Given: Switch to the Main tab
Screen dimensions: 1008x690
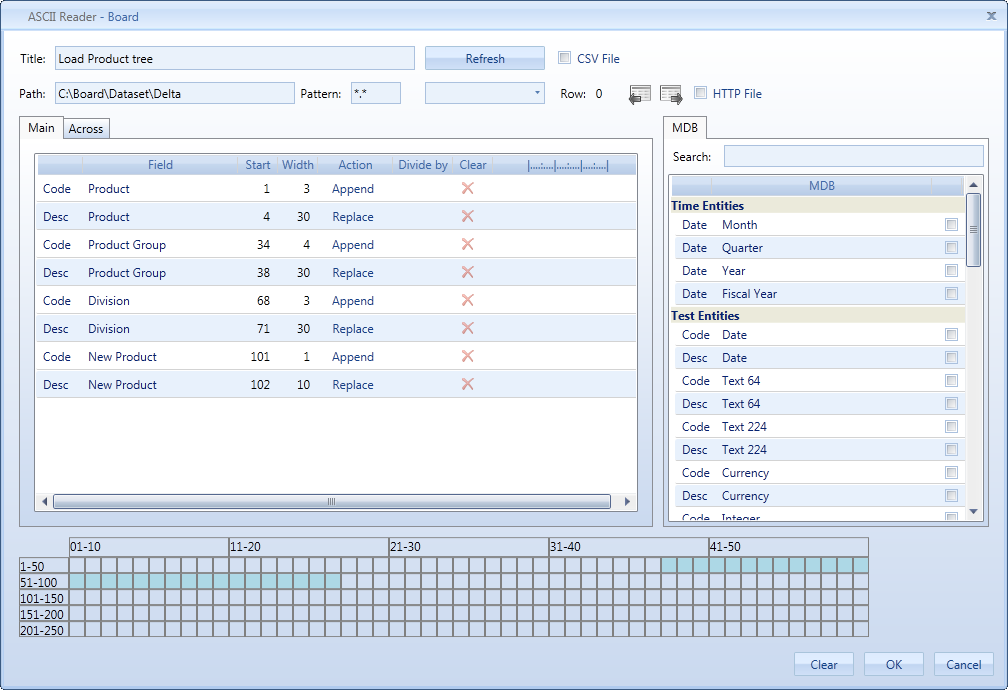Looking at the screenshot, I should [41, 128].
